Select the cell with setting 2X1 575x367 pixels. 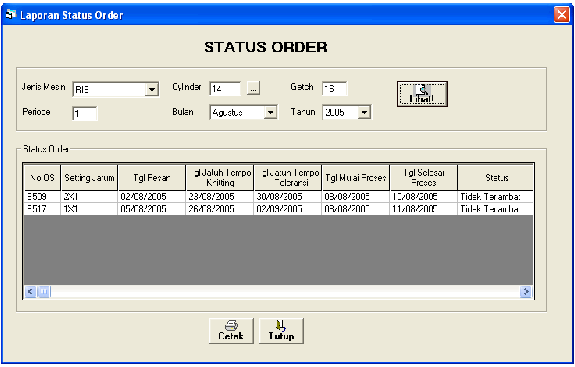tap(89, 197)
